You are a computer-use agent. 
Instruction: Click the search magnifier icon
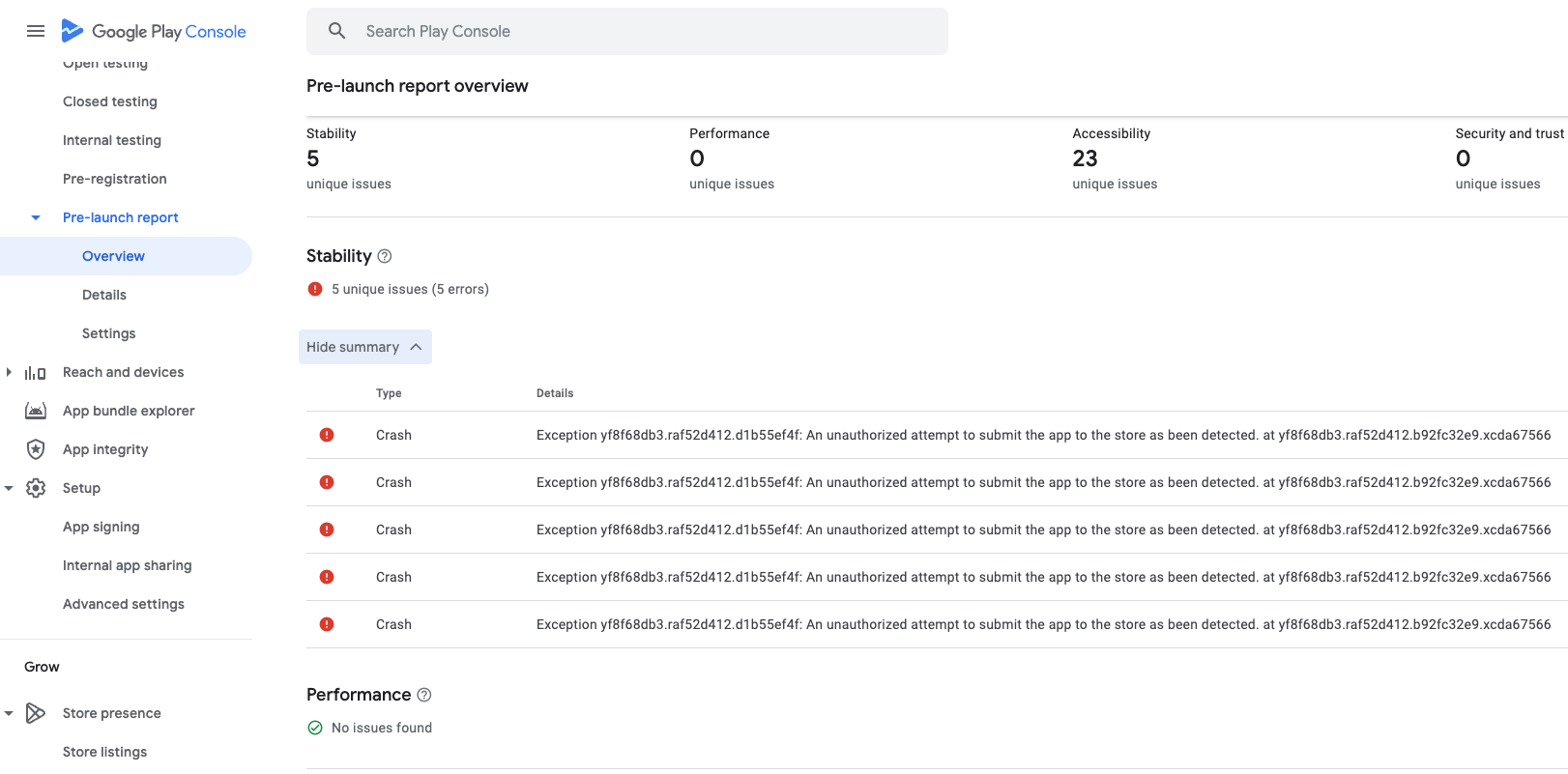(x=336, y=31)
